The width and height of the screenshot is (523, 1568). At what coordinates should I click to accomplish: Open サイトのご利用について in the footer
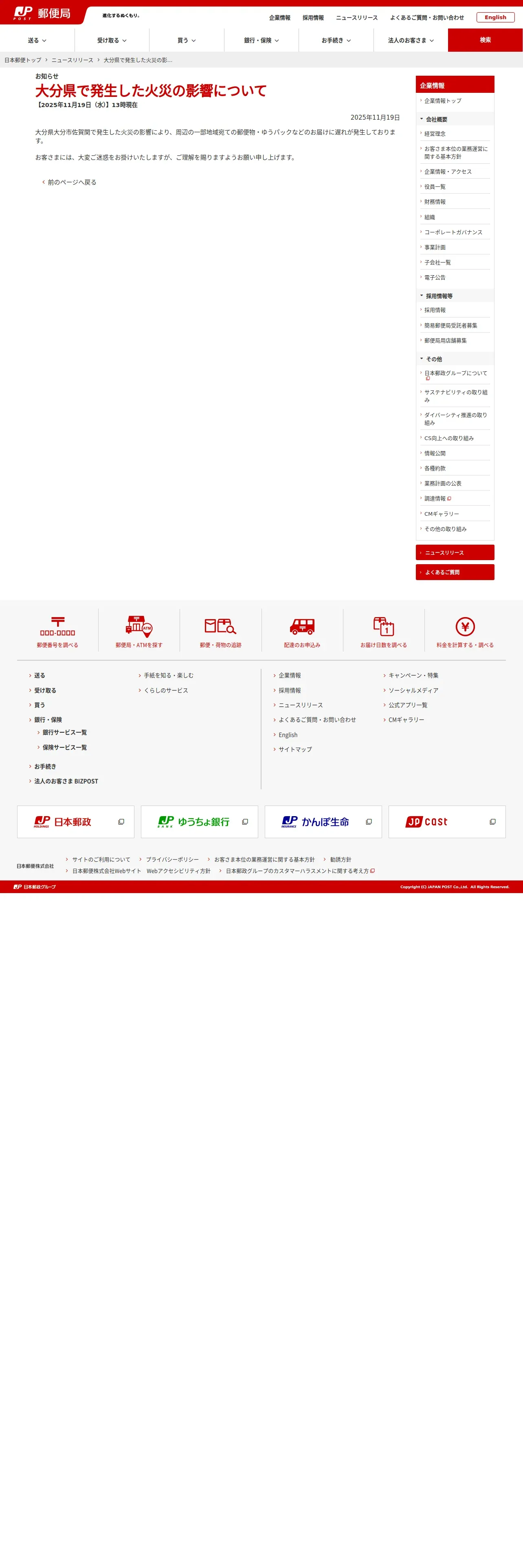click(x=101, y=859)
